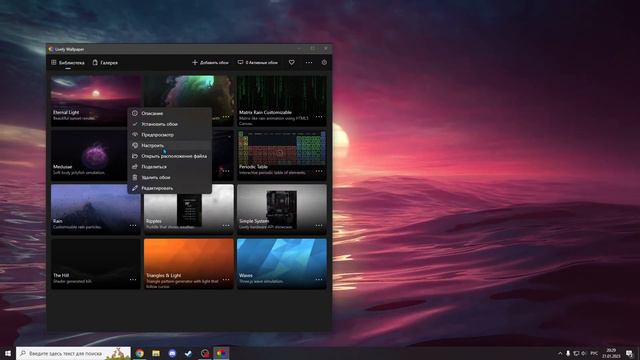The height and width of the screenshot is (360, 640).
Task: Expand the system tray hidden icons chevron
Action: (x=560, y=353)
